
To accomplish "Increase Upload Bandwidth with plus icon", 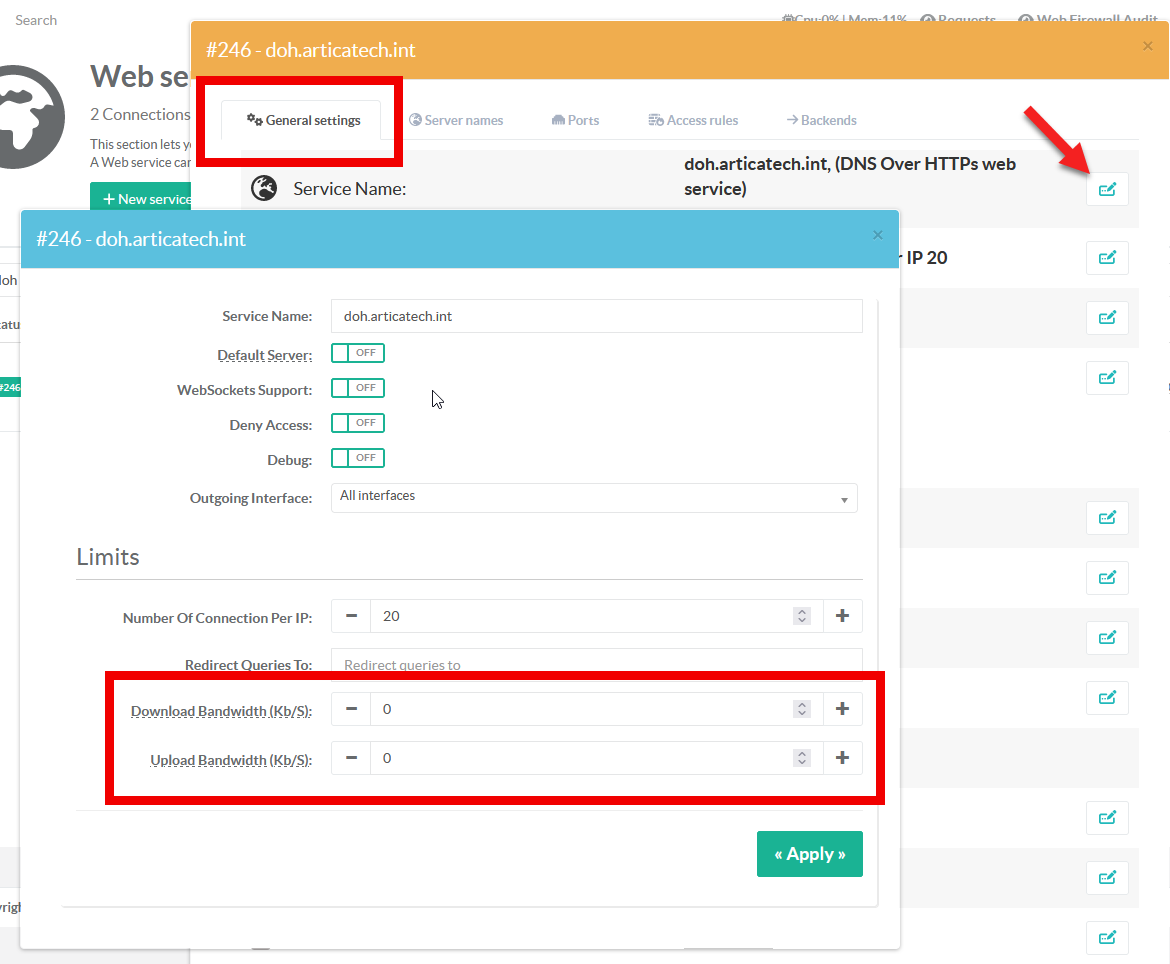I will click(x=842, y=758).
